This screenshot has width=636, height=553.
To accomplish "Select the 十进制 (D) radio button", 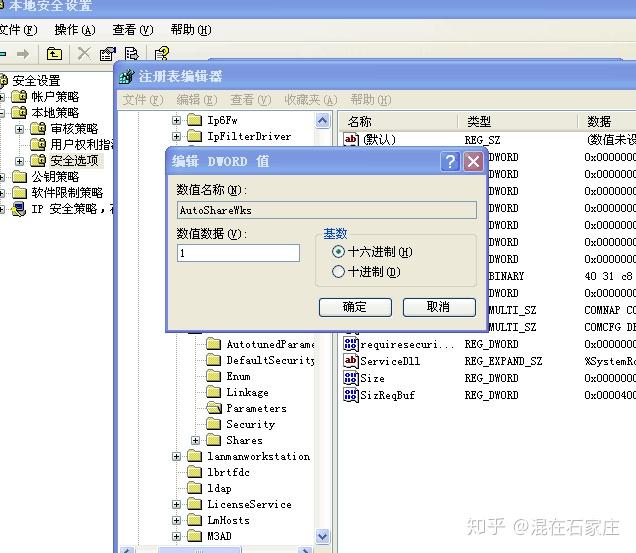I will point(338,271).
